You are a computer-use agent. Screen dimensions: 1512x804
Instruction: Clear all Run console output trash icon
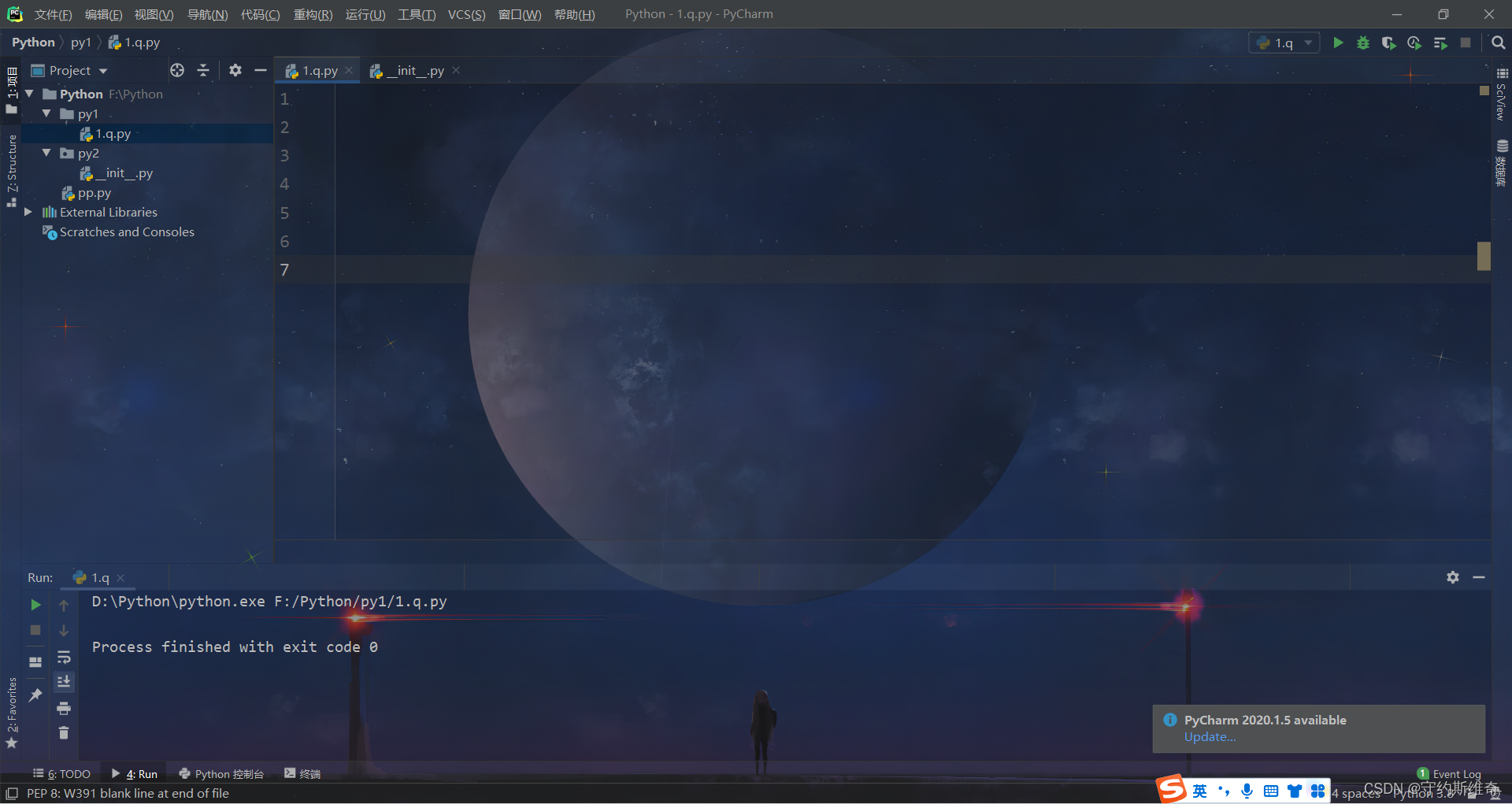pyautogui.click(x=64, y=733)
